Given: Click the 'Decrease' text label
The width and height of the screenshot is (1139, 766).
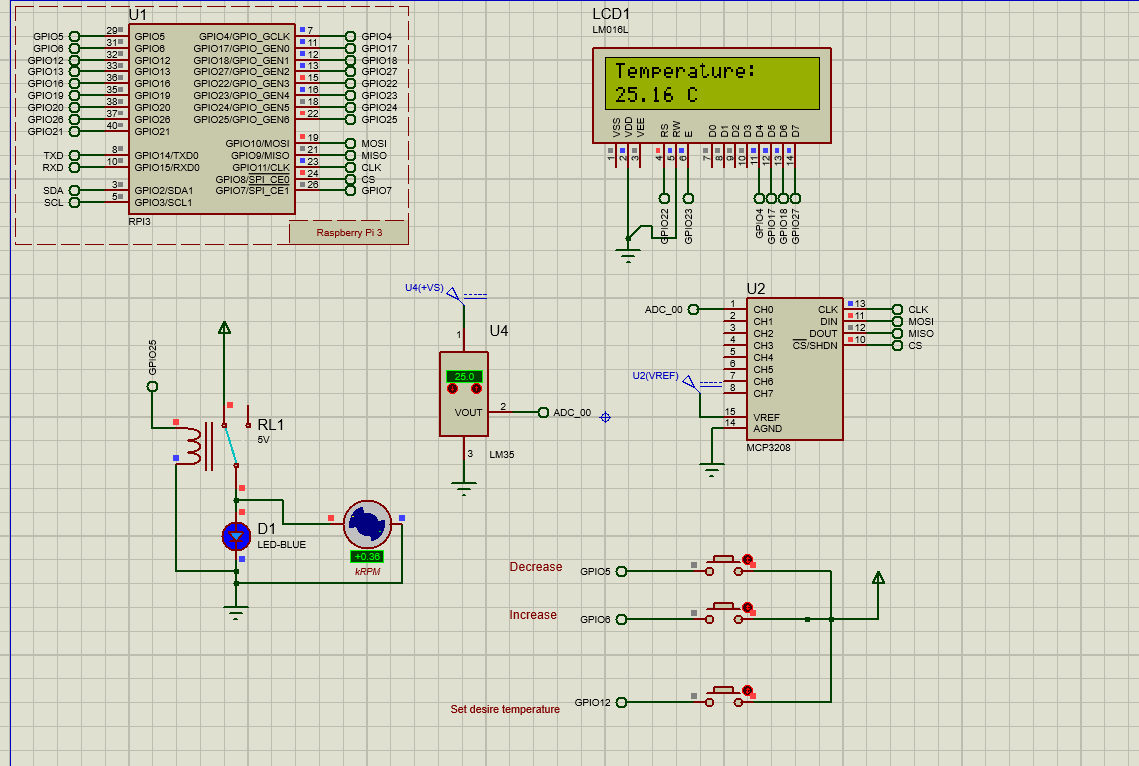Looking at the screenshot, I should 535,567.
